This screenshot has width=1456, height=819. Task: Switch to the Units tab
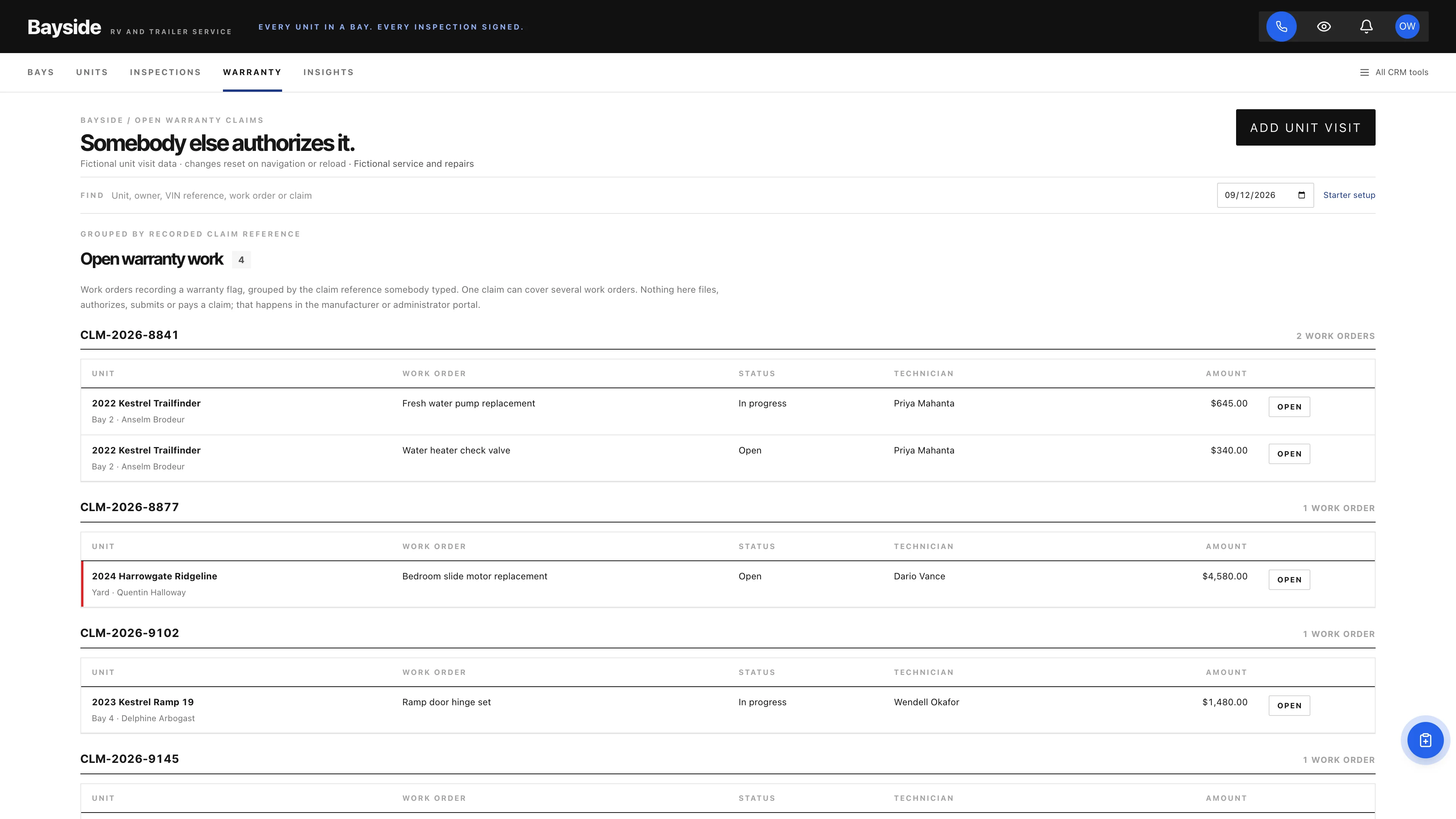point(92,72)
